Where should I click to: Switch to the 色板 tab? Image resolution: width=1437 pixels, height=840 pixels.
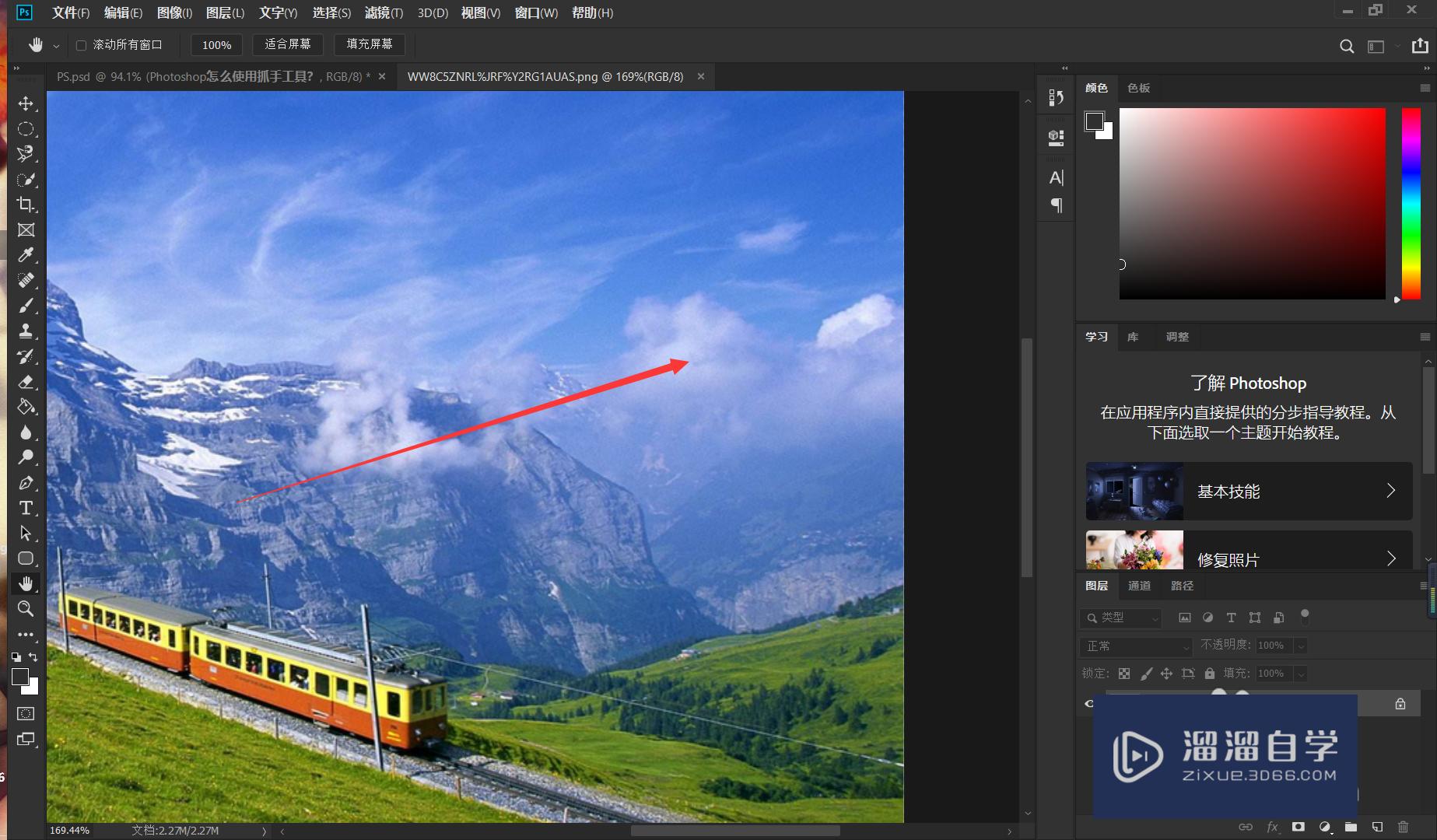[x=1138, y=88]
